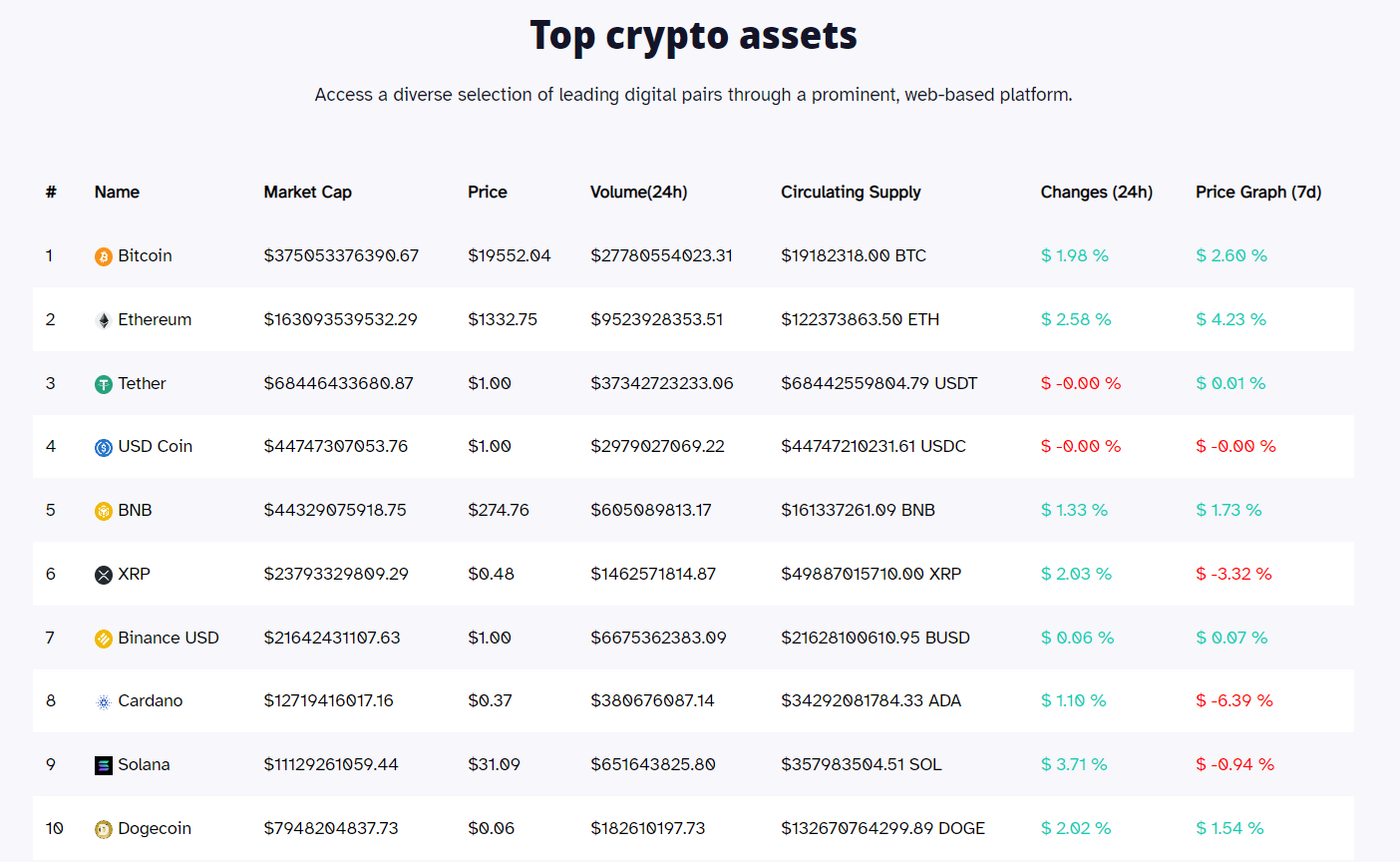1400x862 pixels.
Task: Click the Solana logo icon
Action: [x=104, y=765]
